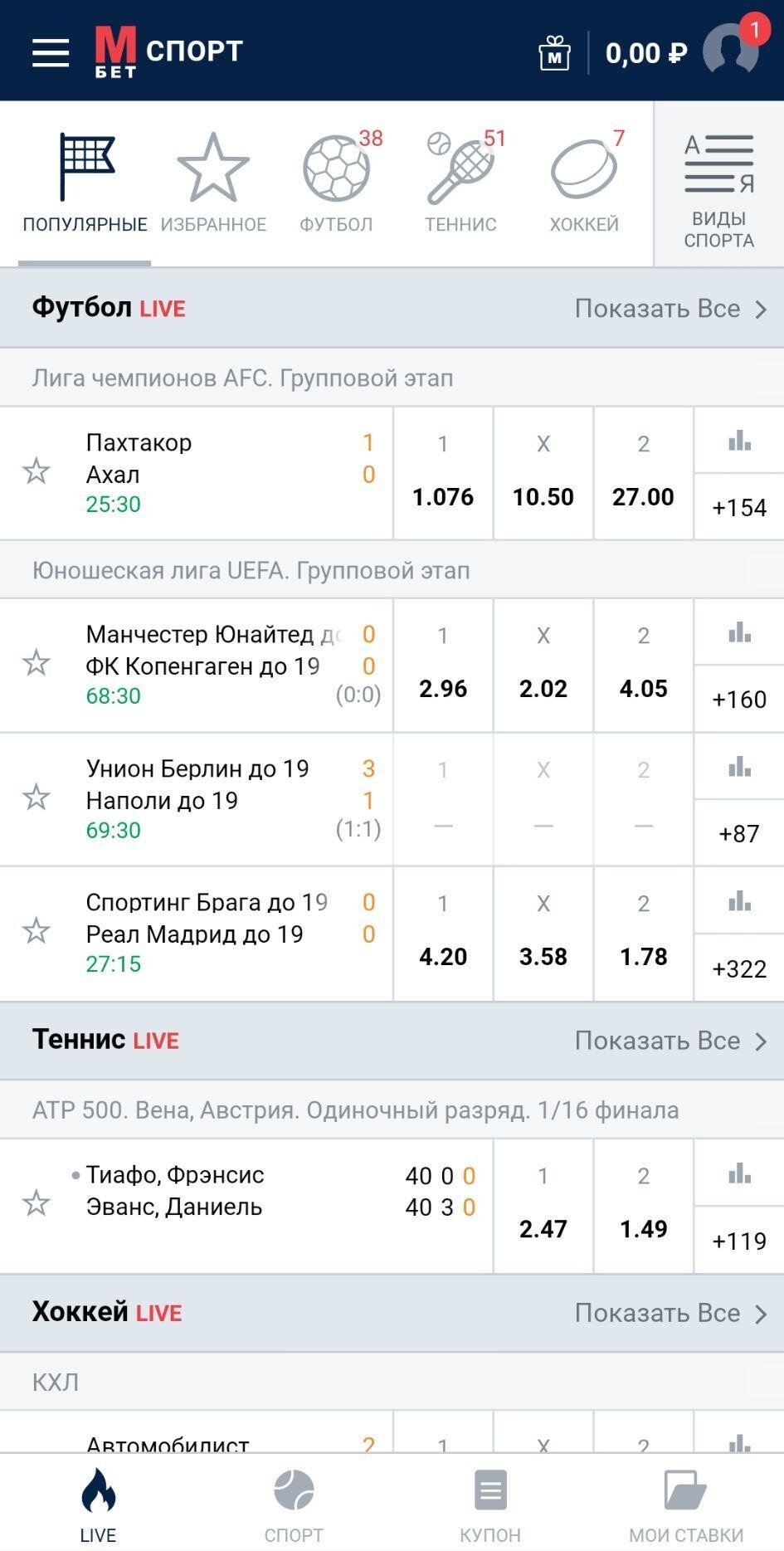Open the Мои ставки tab

[686, 1505]
